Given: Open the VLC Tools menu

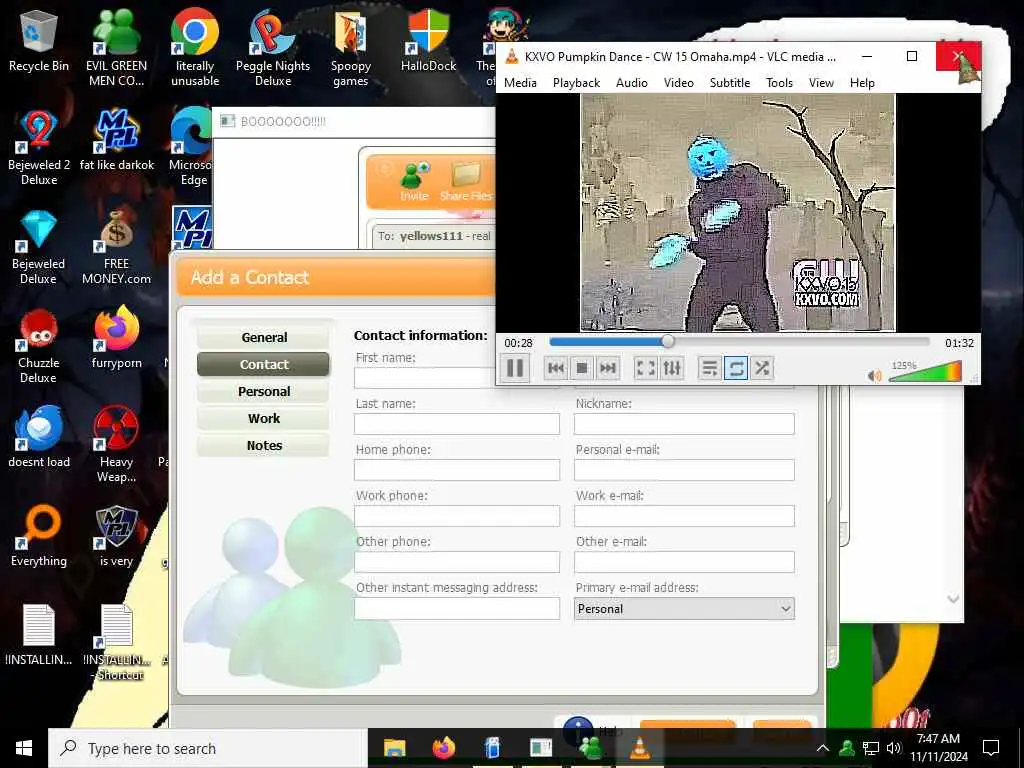Looking at the screenshot, I should click(779, 83).
